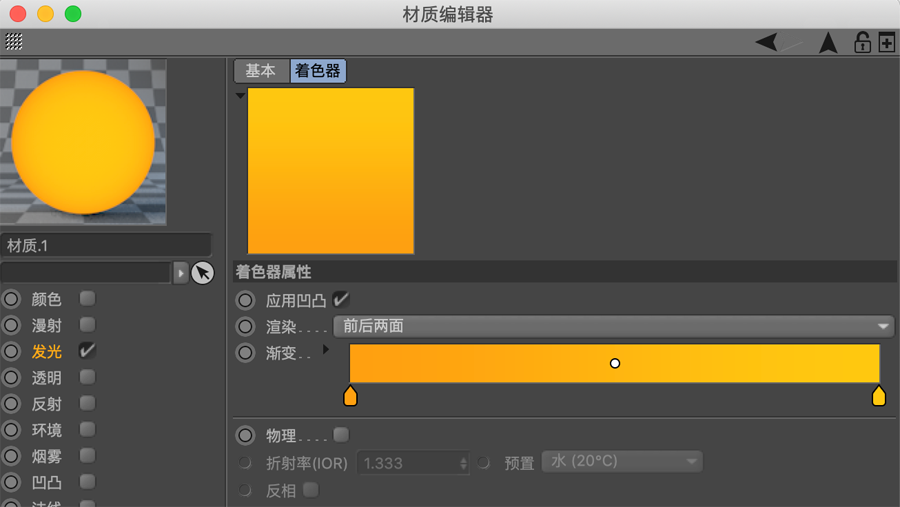
Task: Click the animation dot beside 渐变
Action: (x=245, y=353)
